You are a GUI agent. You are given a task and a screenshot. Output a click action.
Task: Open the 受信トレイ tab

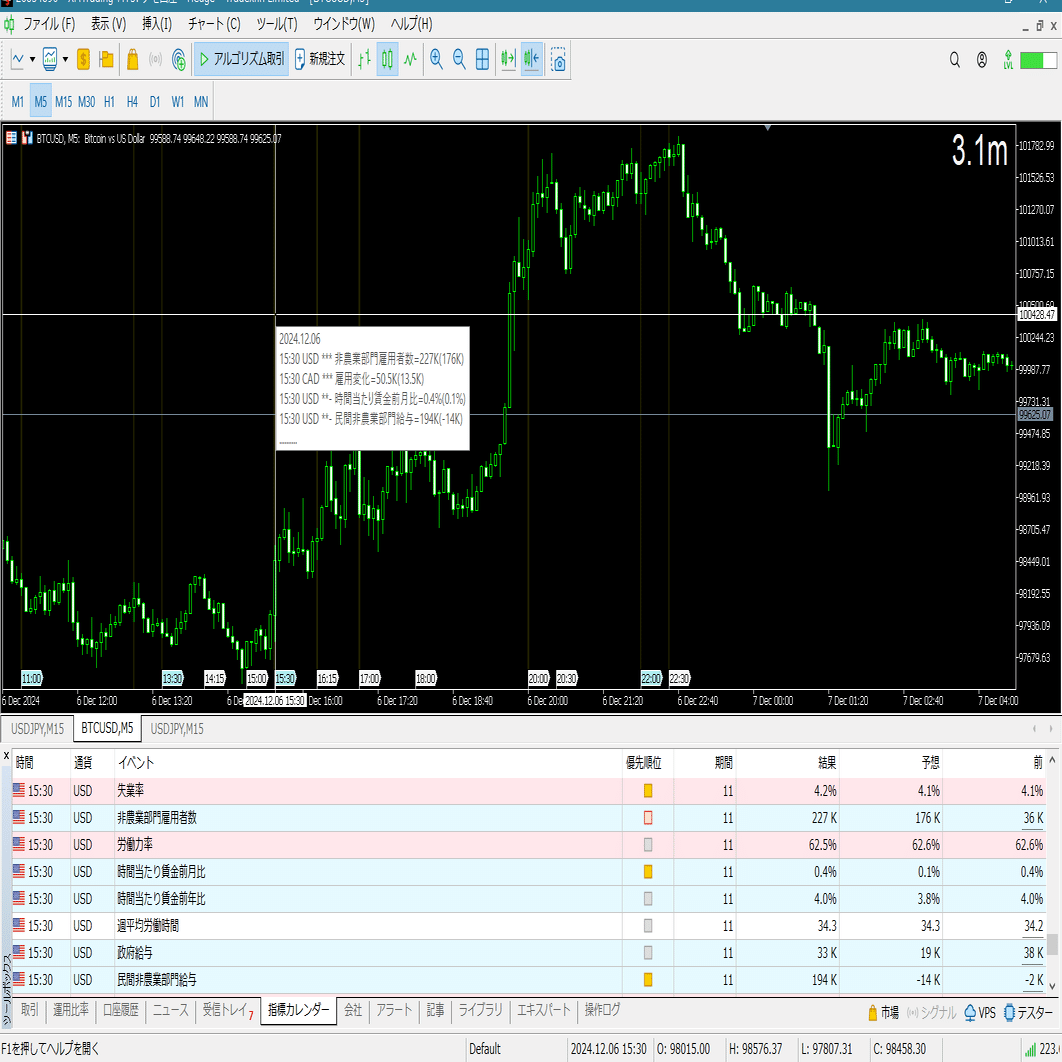[228, 1011]
